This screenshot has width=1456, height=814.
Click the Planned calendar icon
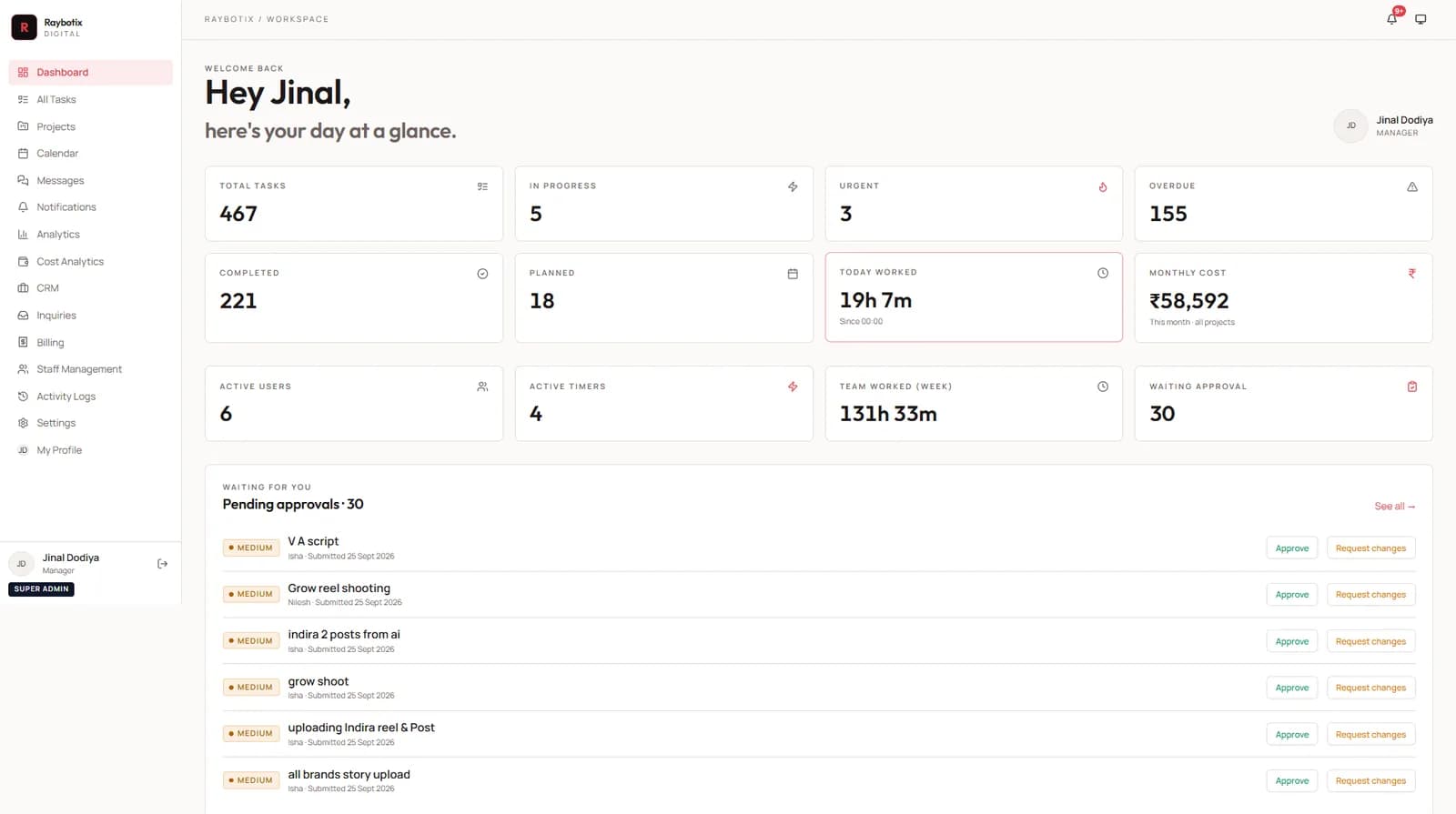pyautogui.click(x=793, y=274)
